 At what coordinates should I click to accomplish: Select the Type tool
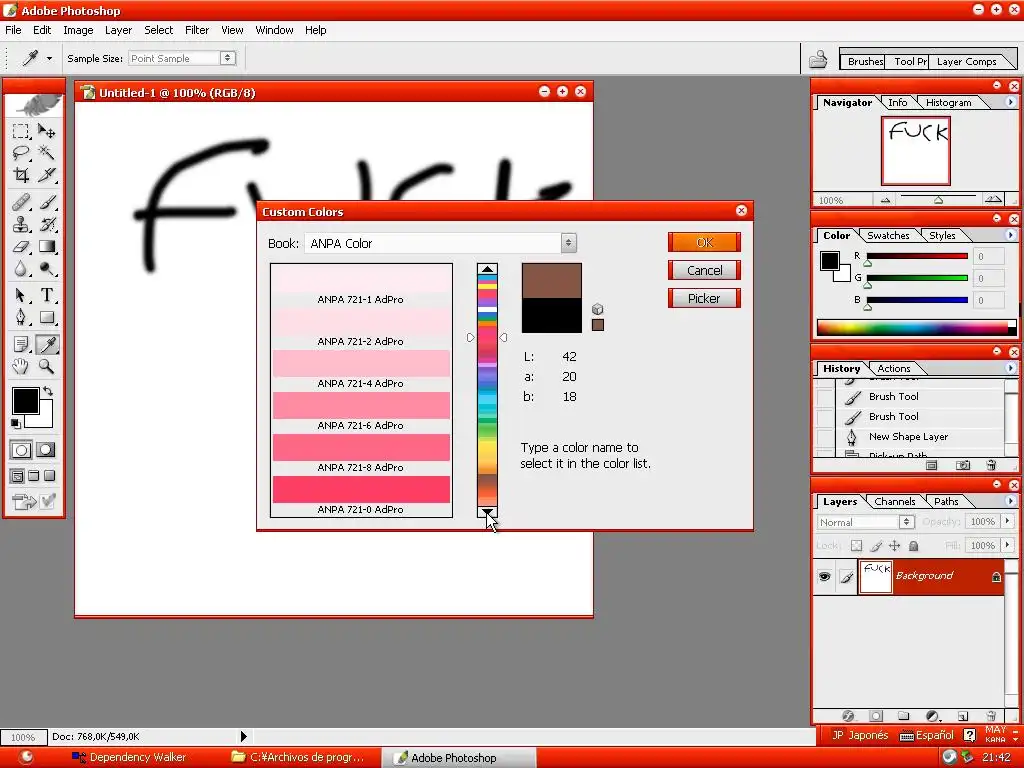(46, 295)
